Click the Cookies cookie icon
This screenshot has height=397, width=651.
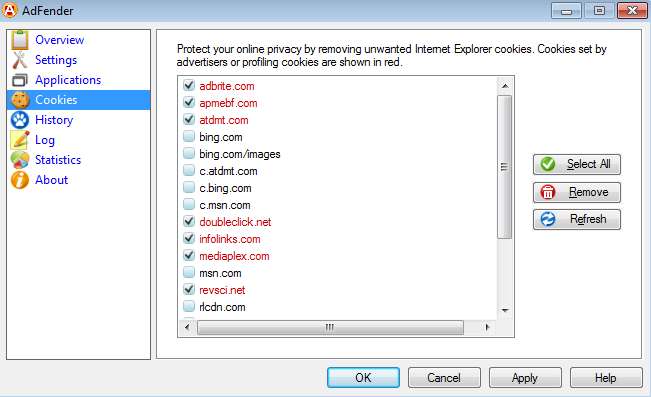[x=20, y=100]
